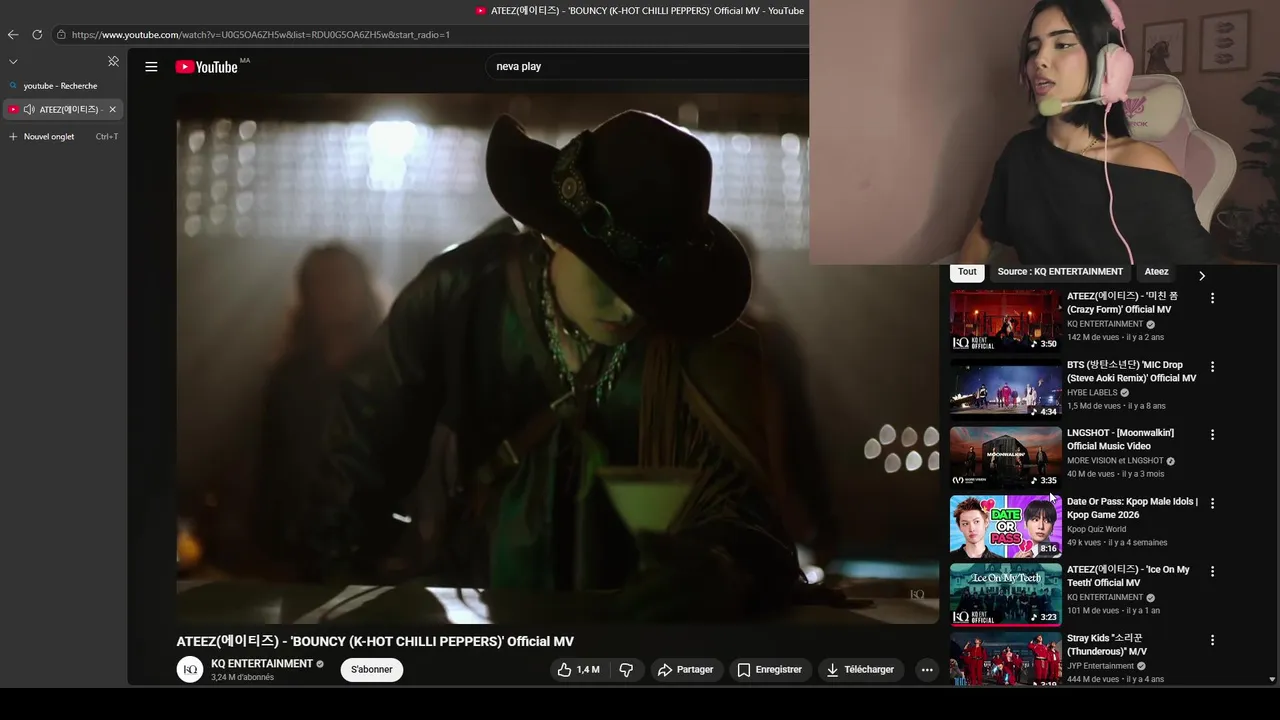This screenshot has height=720, width=1280.
Task: Open options menu for Date Or Pass video
Action: [1212, 503]
